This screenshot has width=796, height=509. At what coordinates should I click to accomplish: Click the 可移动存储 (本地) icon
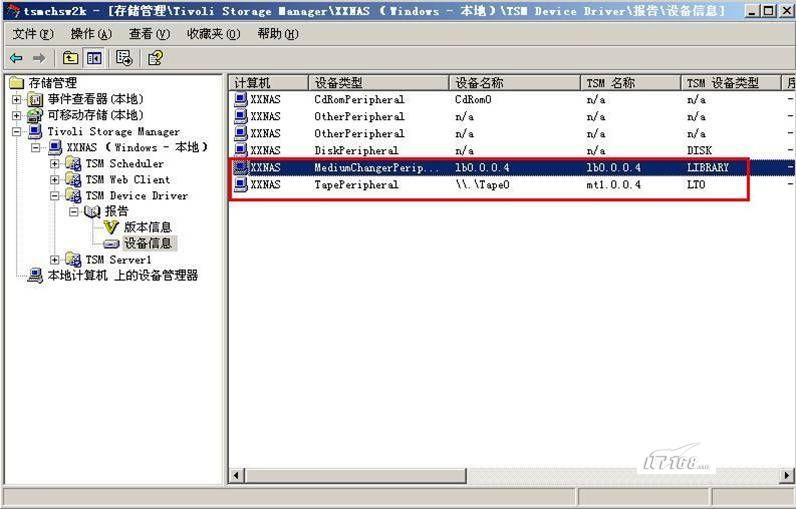[35, 115]
